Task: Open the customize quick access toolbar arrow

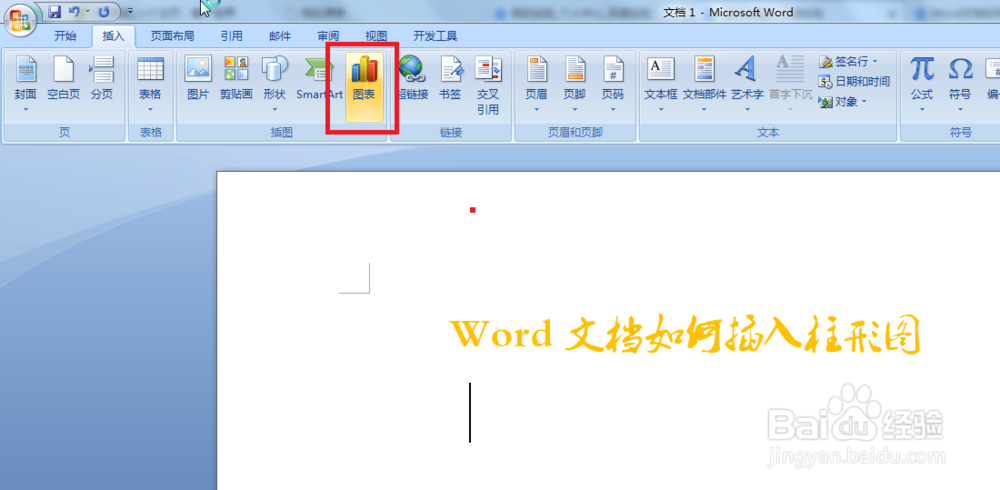Action: click(130, 11)
